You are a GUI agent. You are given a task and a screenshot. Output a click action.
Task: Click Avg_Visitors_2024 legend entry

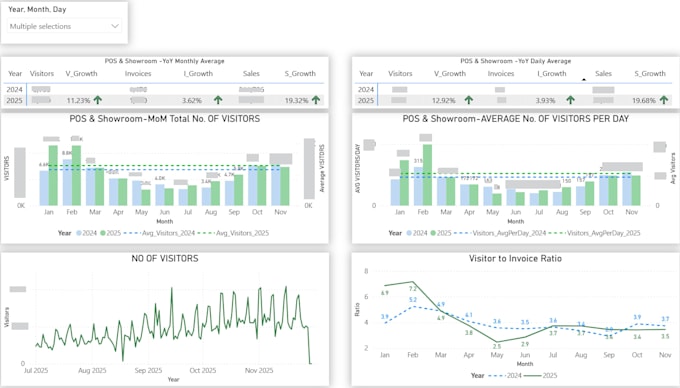[159, 233]
